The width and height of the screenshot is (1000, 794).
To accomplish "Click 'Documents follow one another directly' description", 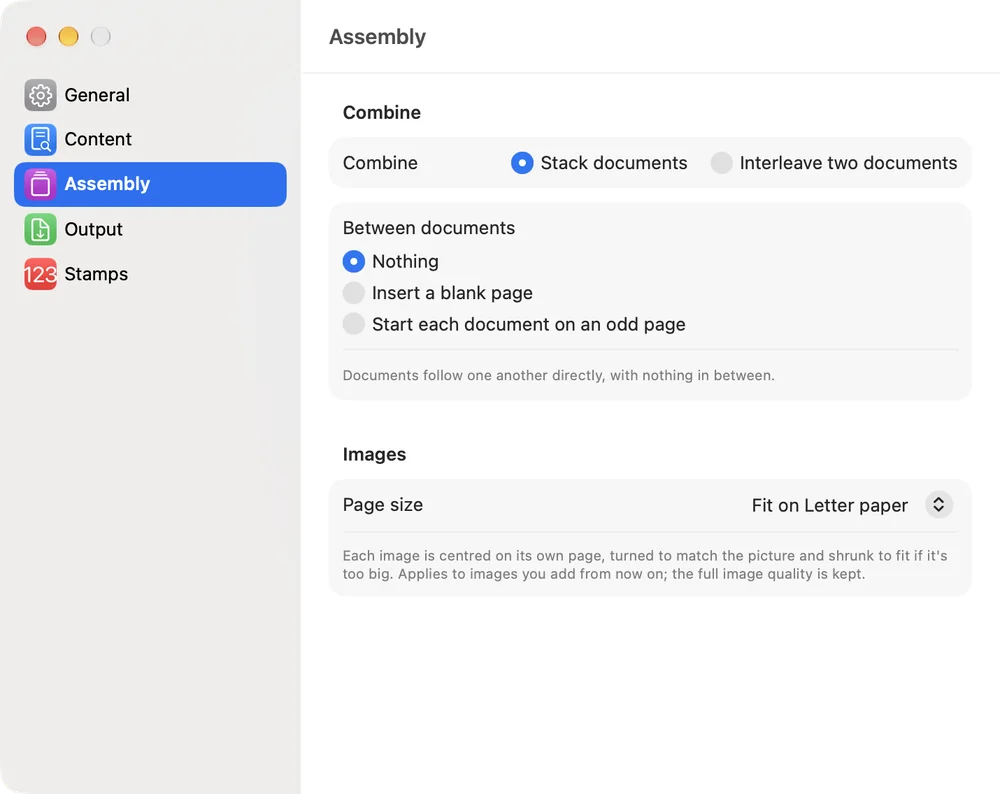I will click(559, 375).
